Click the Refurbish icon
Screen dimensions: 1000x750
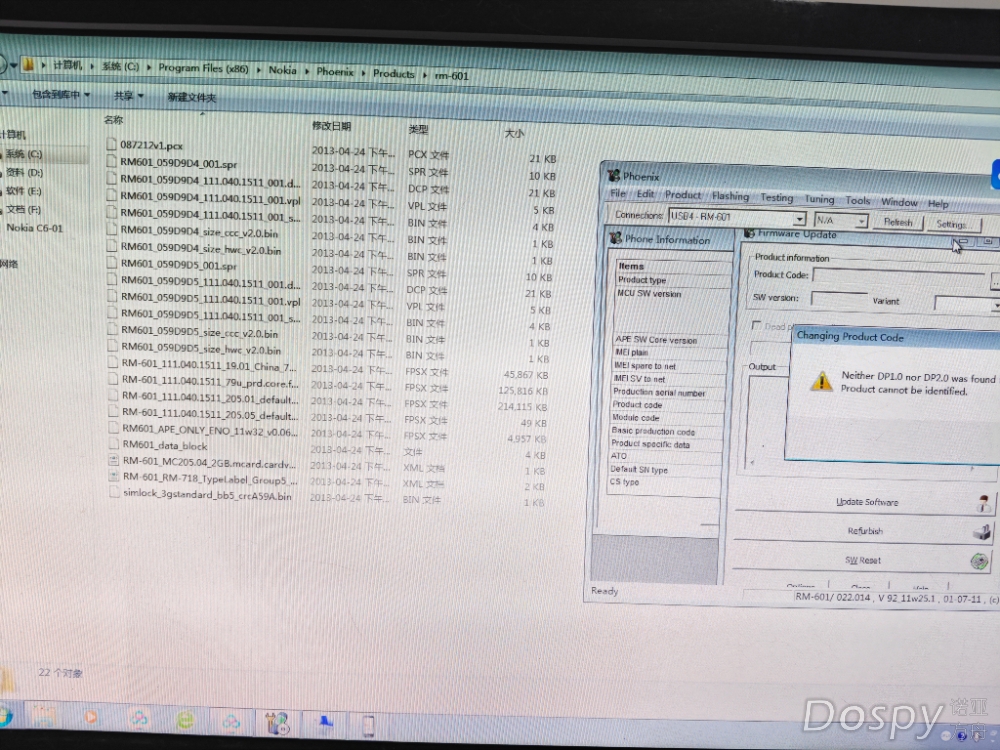(x=983, y=532)
